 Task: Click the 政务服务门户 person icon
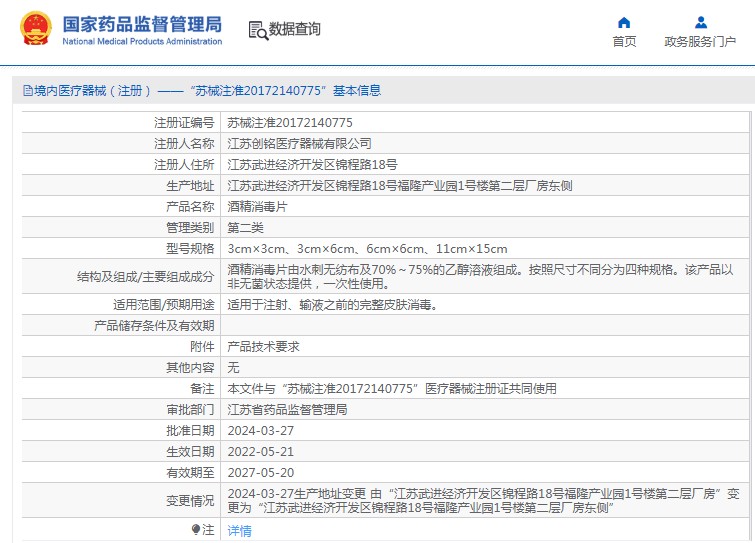701,22
